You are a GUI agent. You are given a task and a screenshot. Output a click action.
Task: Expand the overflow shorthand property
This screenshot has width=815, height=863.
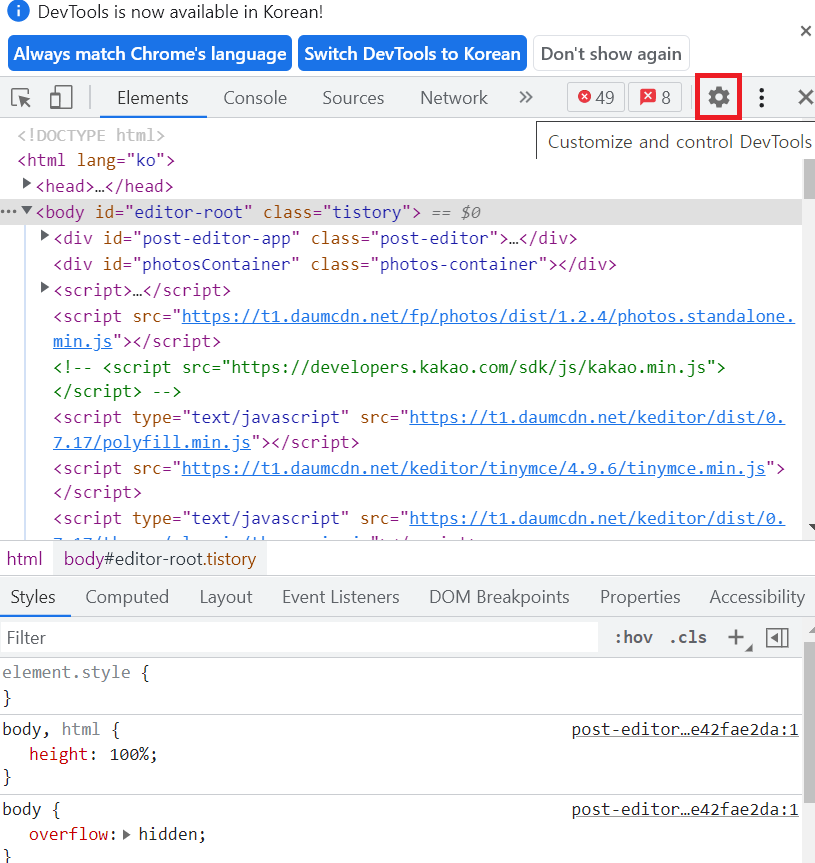click(x=127, y=834)
